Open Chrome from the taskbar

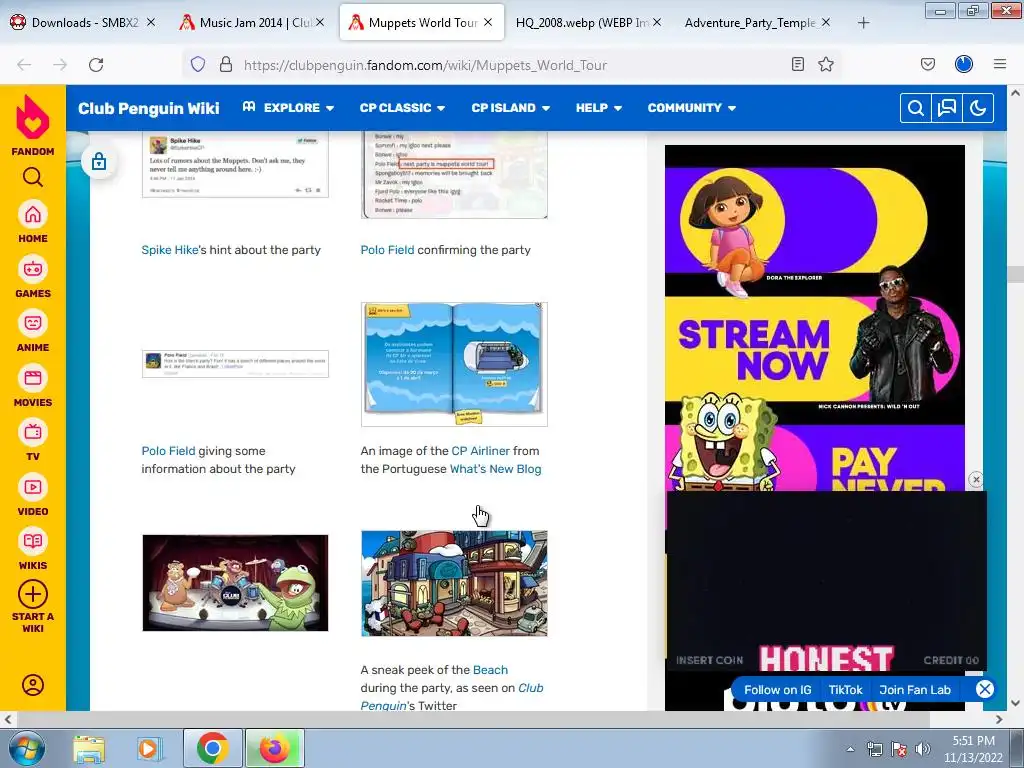(x=212, y=748)
